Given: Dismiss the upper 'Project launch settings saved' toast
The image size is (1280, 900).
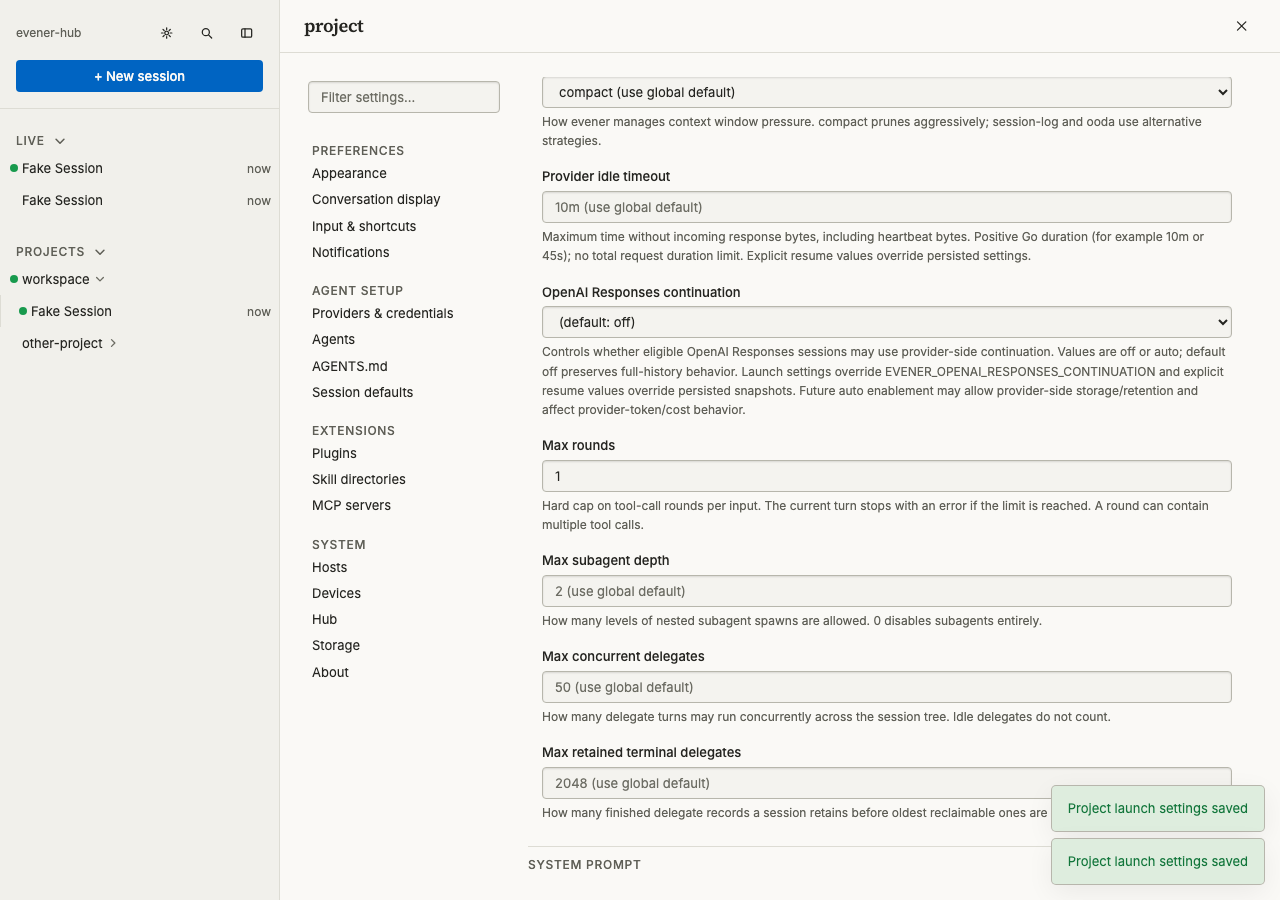Looking at the screenshot, I should pos(1157,808).
